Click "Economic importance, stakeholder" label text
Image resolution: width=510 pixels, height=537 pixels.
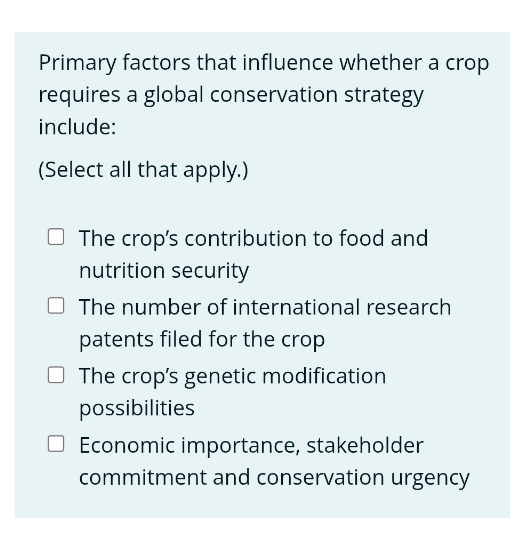(x=251, y=445)
